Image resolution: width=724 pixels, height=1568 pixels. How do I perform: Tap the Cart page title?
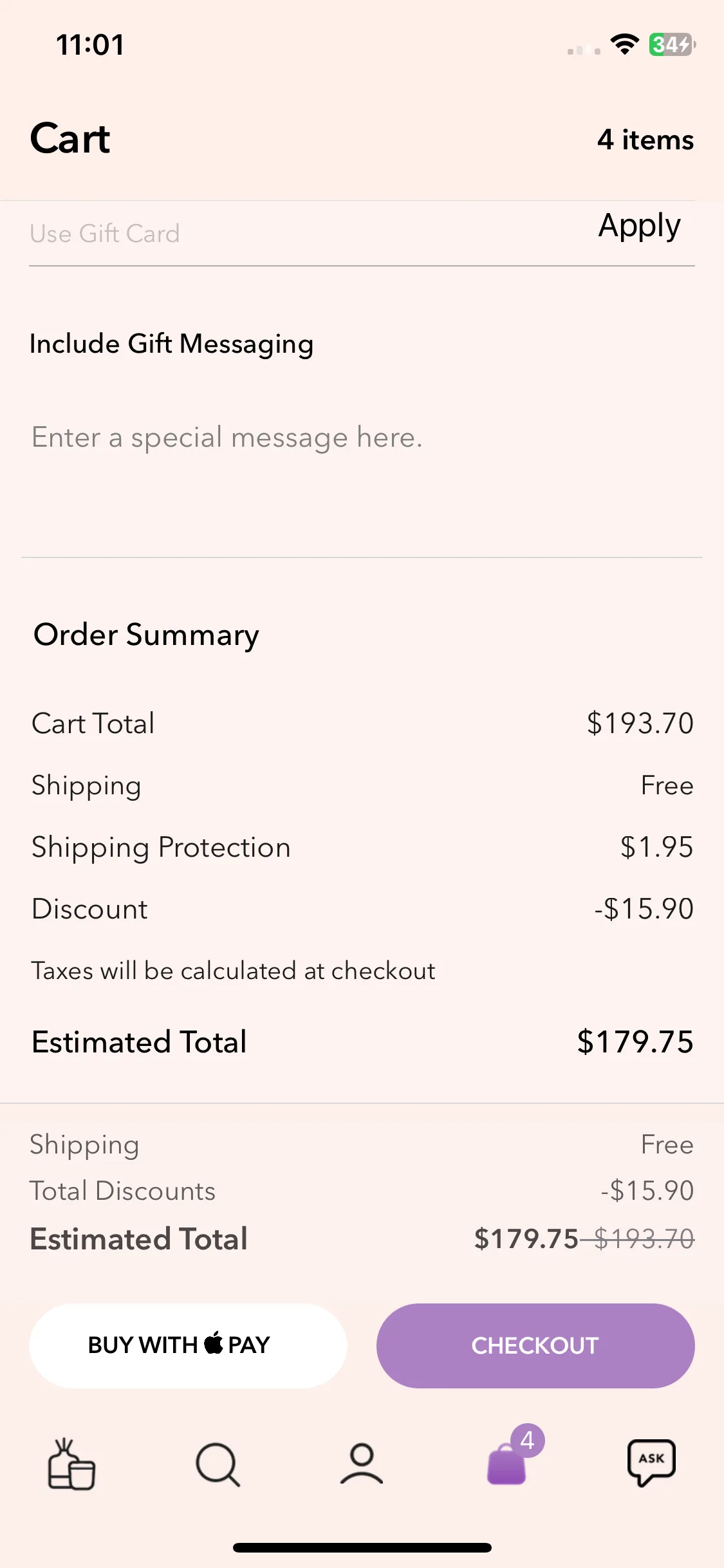tap(70, 138)
